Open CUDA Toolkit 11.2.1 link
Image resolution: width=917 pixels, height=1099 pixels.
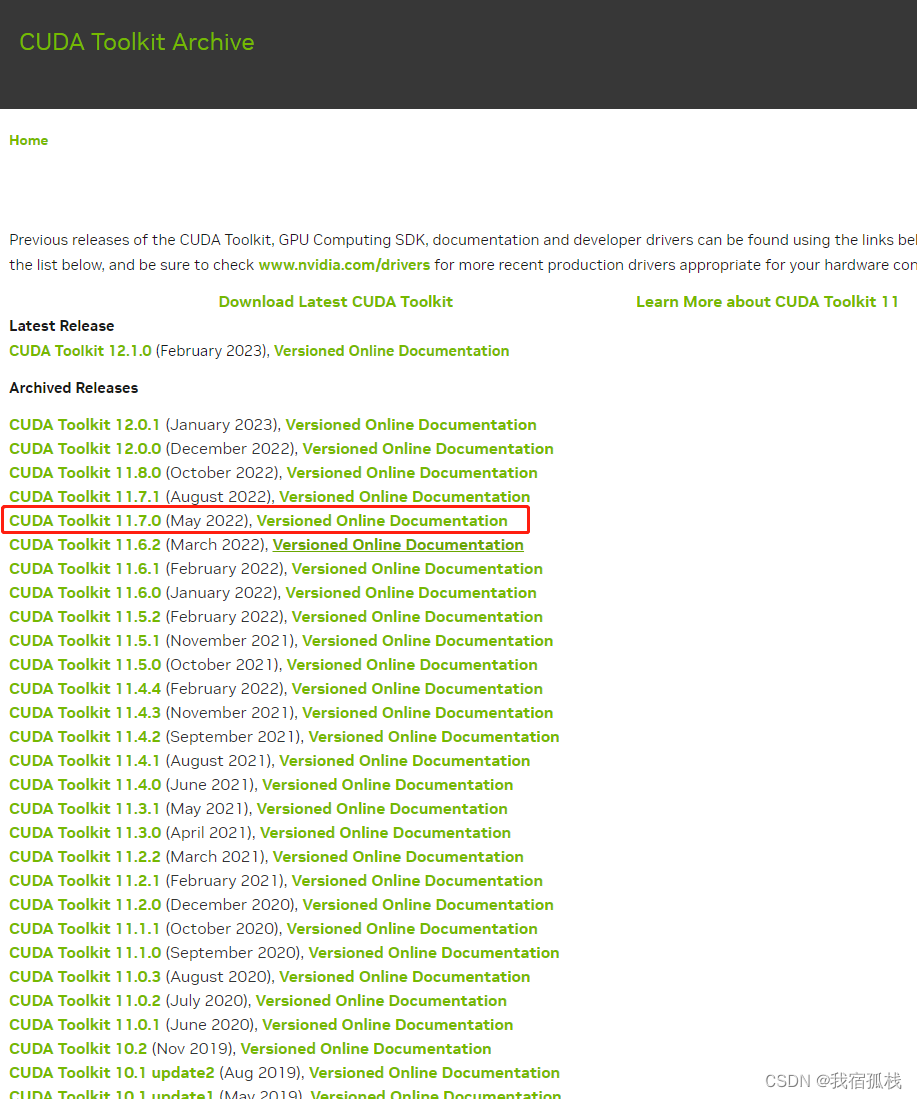(x=85, y=880)
